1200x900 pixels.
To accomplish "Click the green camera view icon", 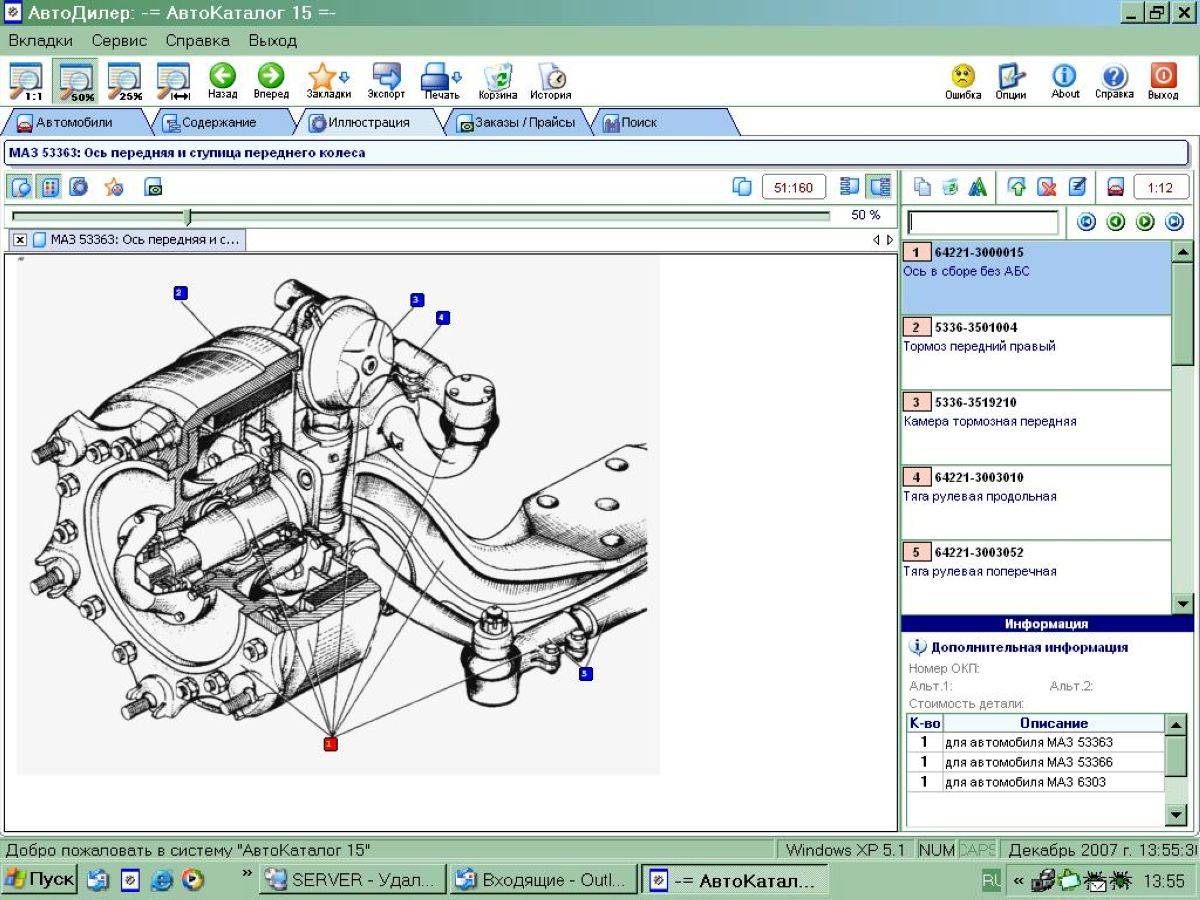I will [x=153, y=187].
